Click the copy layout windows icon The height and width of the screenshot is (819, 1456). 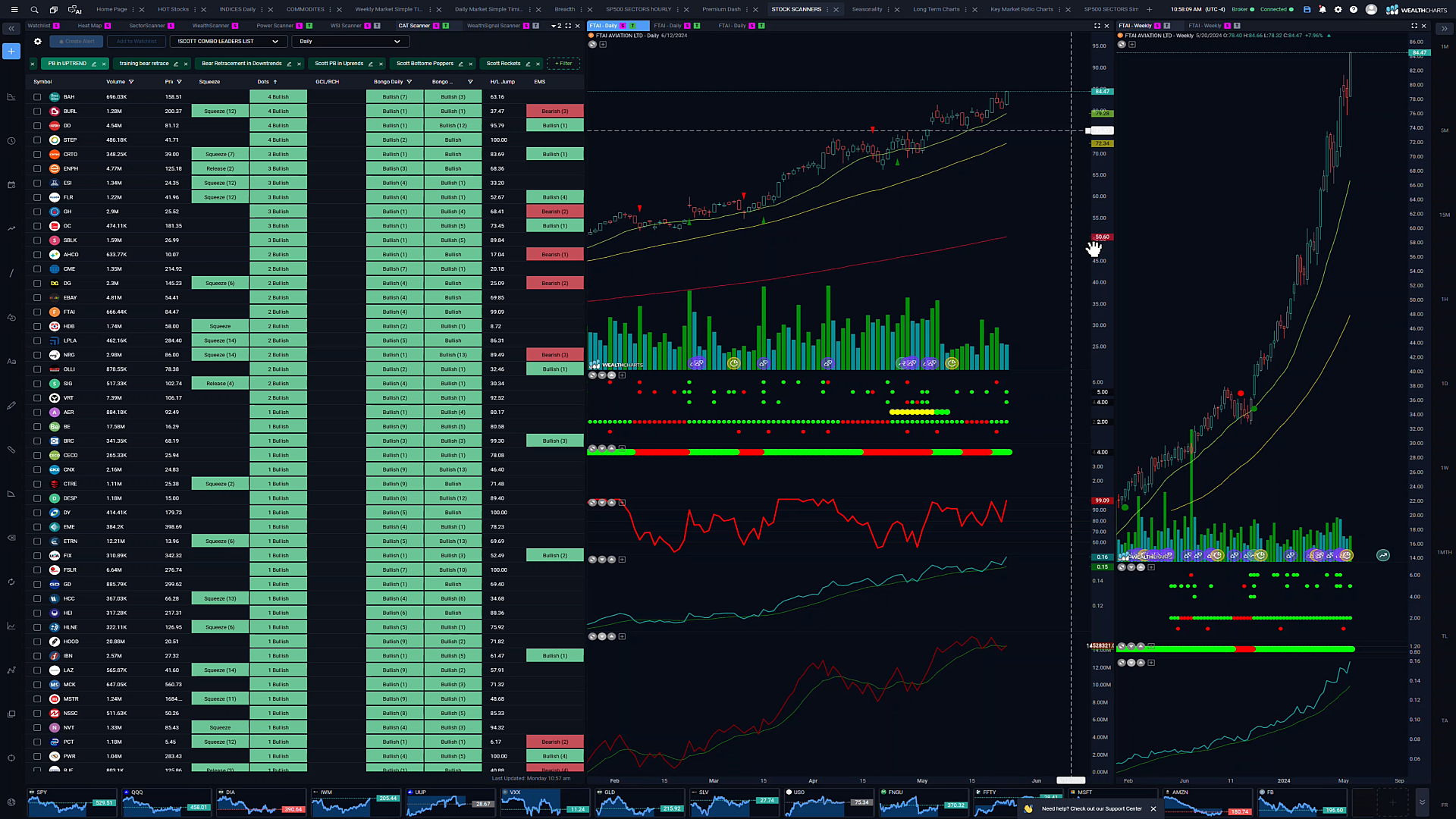[x=54, y=10]
